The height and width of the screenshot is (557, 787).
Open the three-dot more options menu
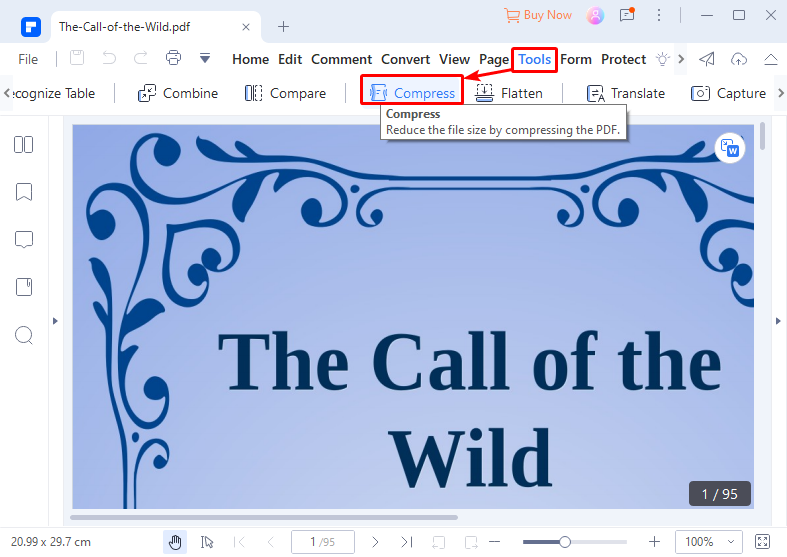pos(659,15)
